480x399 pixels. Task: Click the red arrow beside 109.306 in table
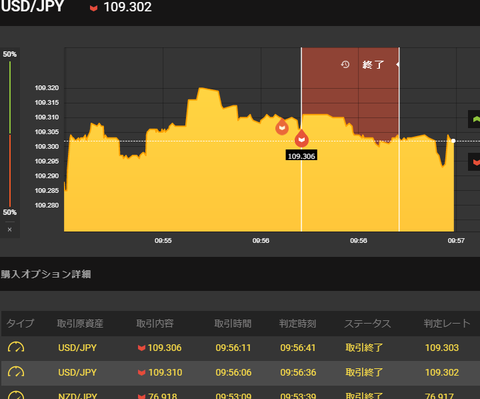pos(142,348)
